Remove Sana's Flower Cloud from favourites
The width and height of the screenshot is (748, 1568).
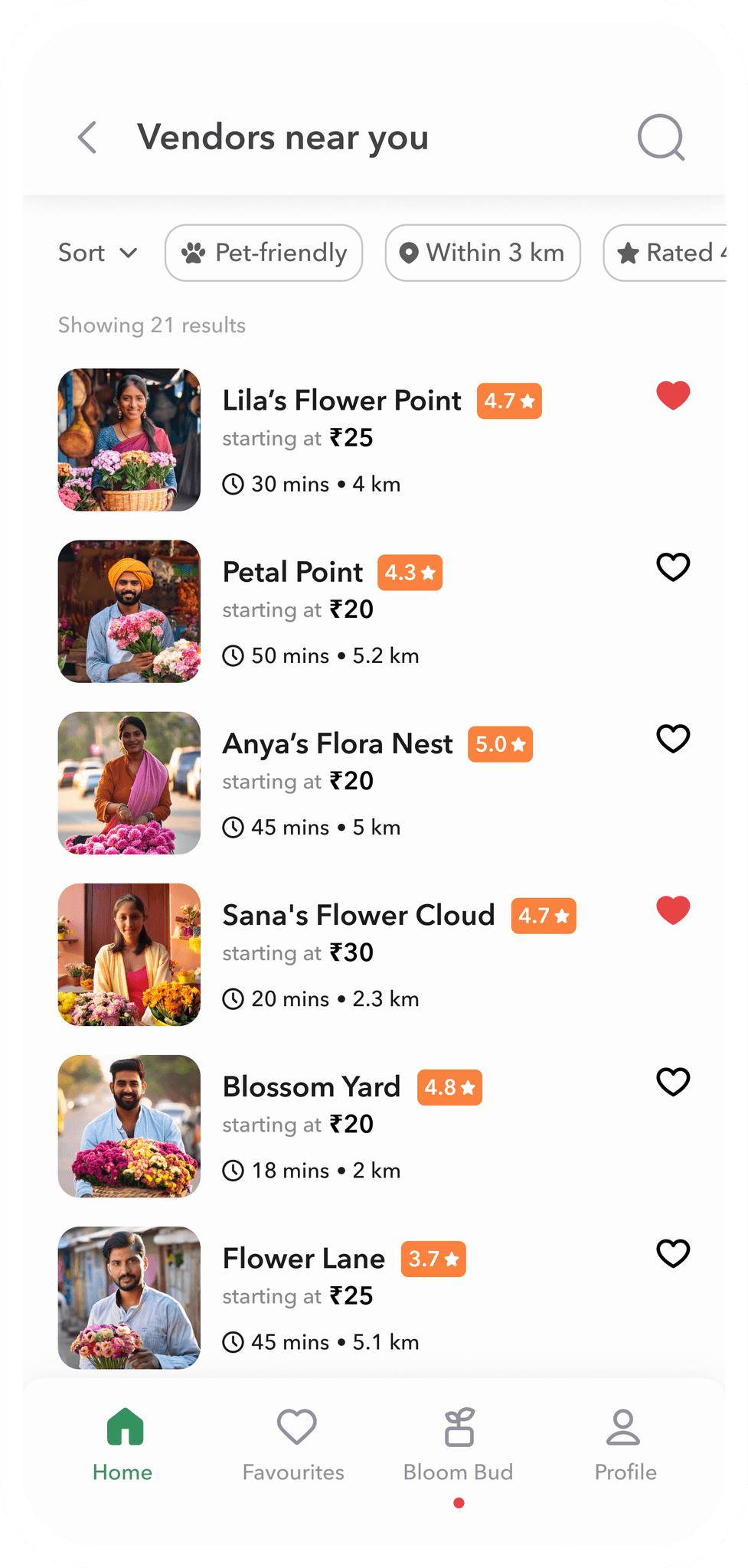click(x=674, y=910)
